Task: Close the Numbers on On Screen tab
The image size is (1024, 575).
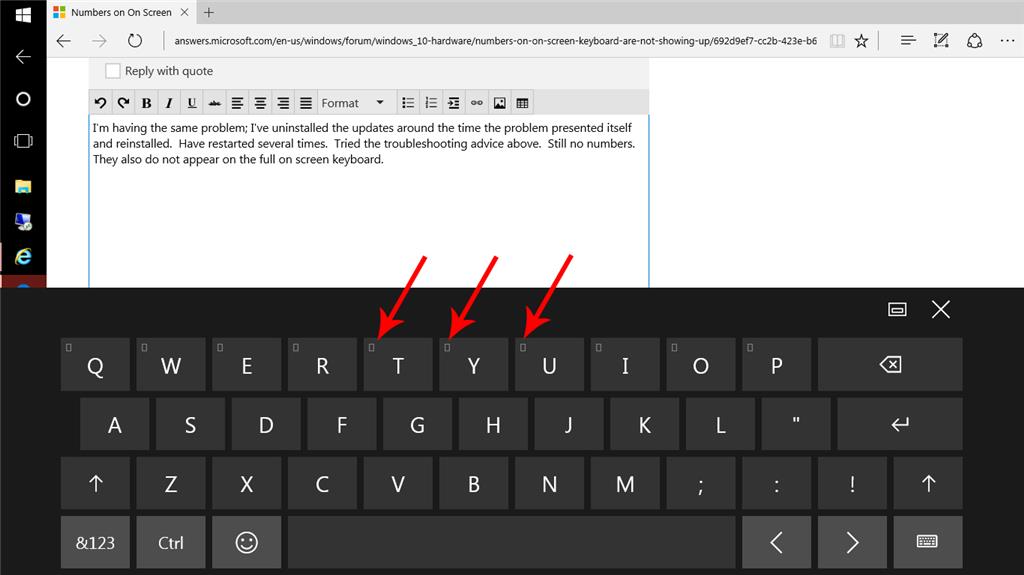Action: [x=184, y=12]
